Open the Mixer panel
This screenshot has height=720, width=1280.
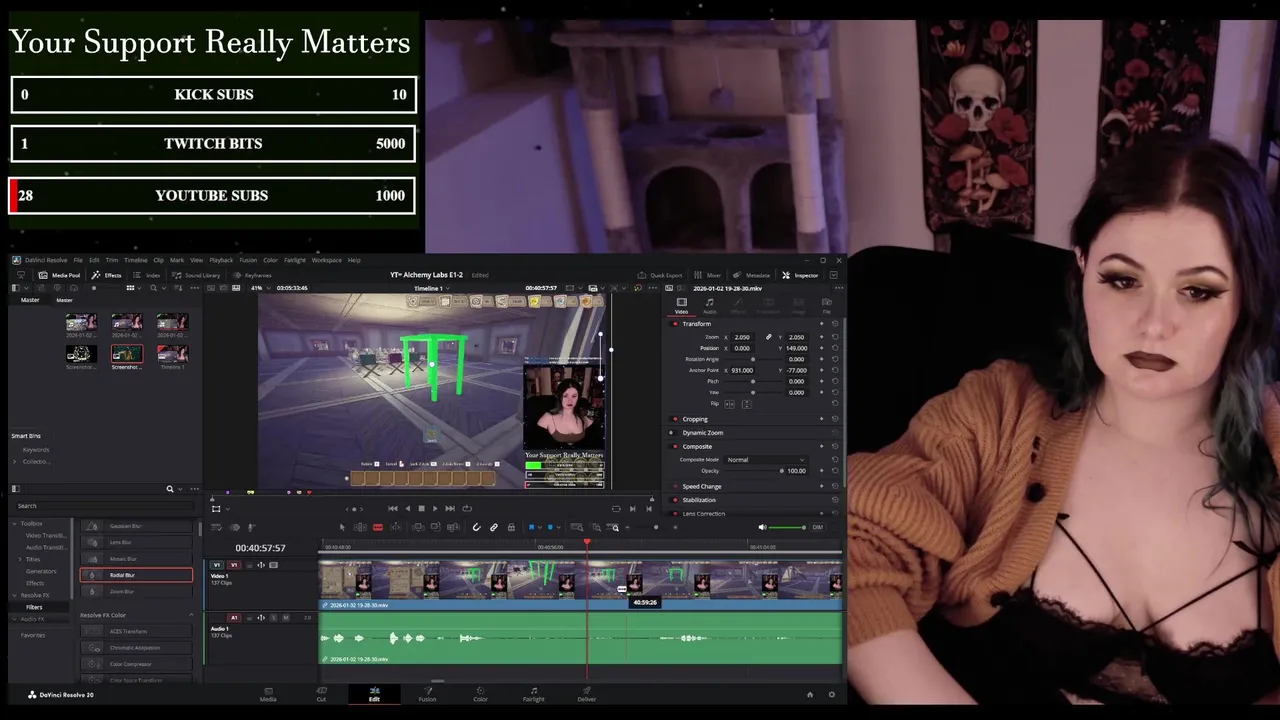(x=708, y=275)
